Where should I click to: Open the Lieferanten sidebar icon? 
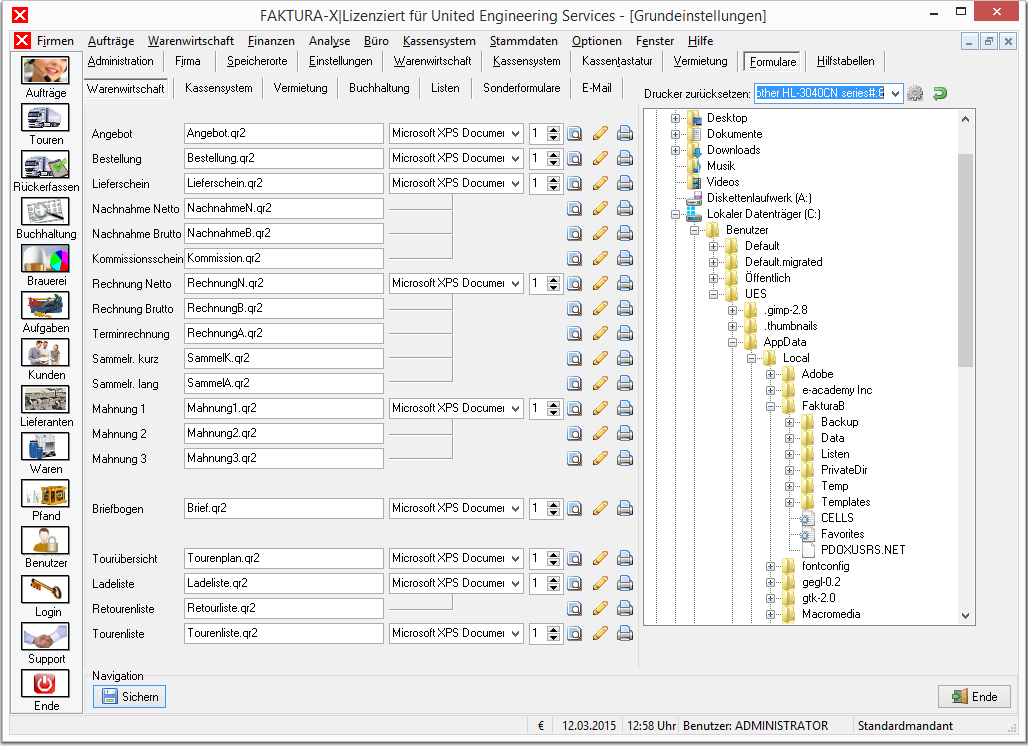point(45,401)
